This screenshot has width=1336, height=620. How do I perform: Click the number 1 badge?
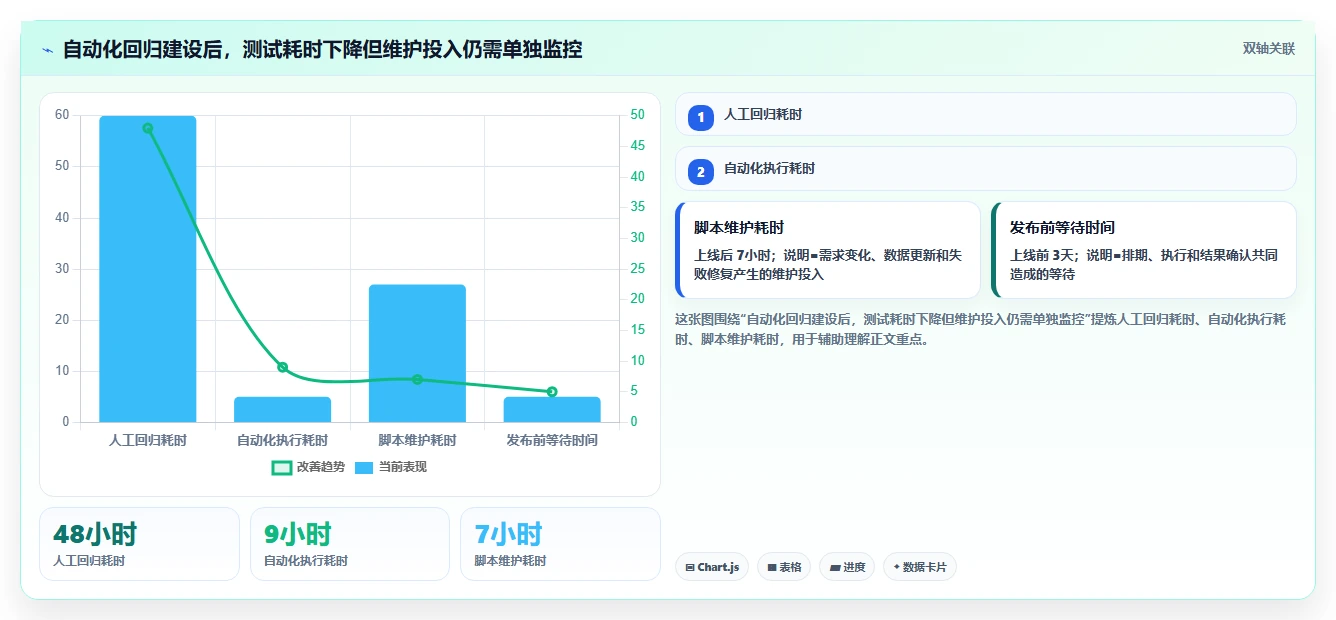[x=701, y=117]
